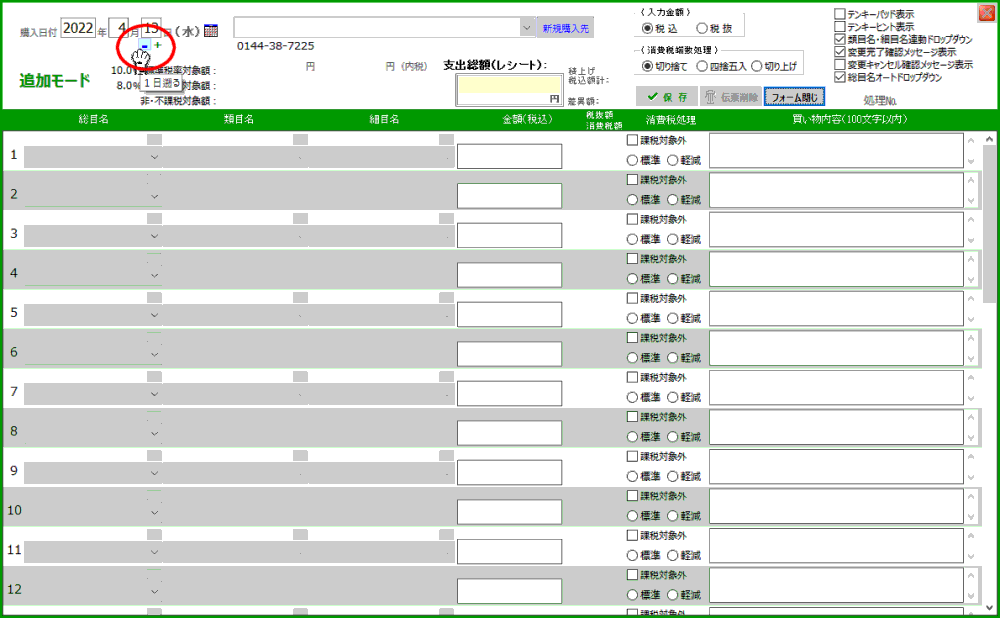Select the 税抜 radio button
The height and width of the screenshot is (618, 1000).
(702, 28)
